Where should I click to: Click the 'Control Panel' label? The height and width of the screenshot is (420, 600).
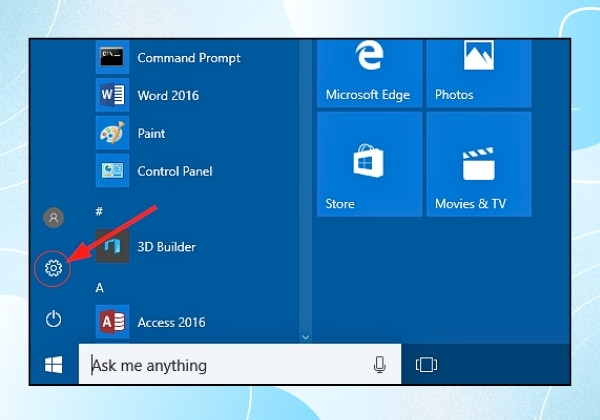click(174, 171)
